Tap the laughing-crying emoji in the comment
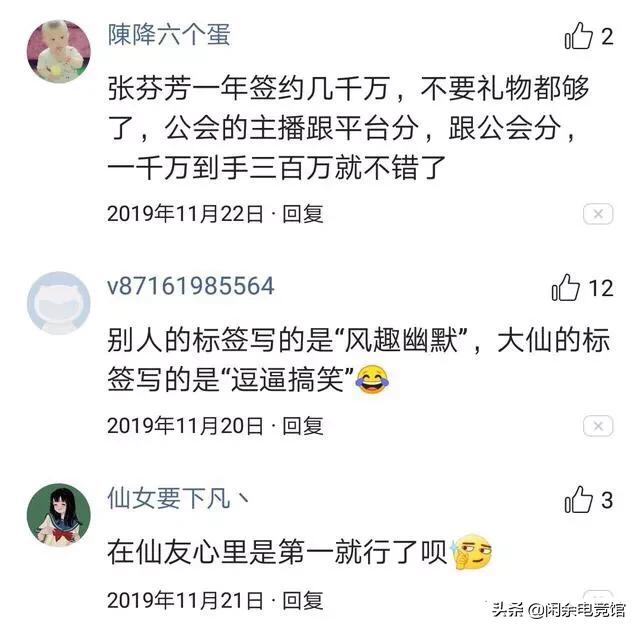 click(x=372, y=380)
